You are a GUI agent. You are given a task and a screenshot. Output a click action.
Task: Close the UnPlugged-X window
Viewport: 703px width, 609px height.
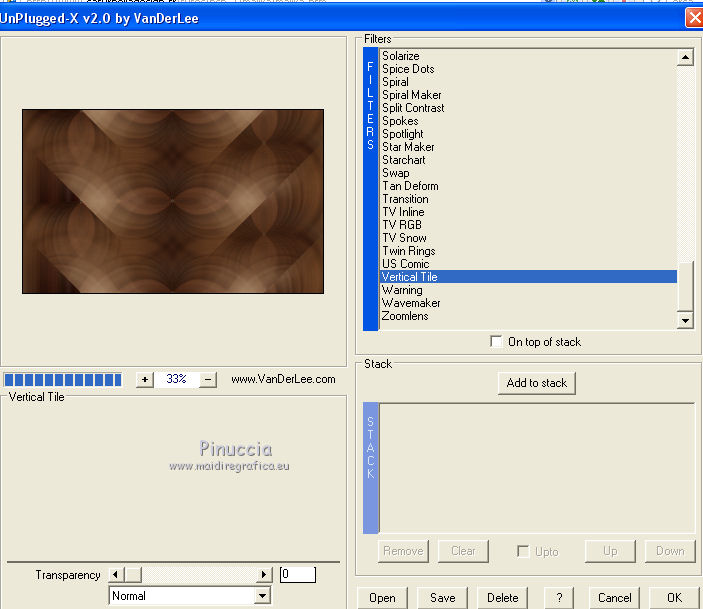coord(694,18)
